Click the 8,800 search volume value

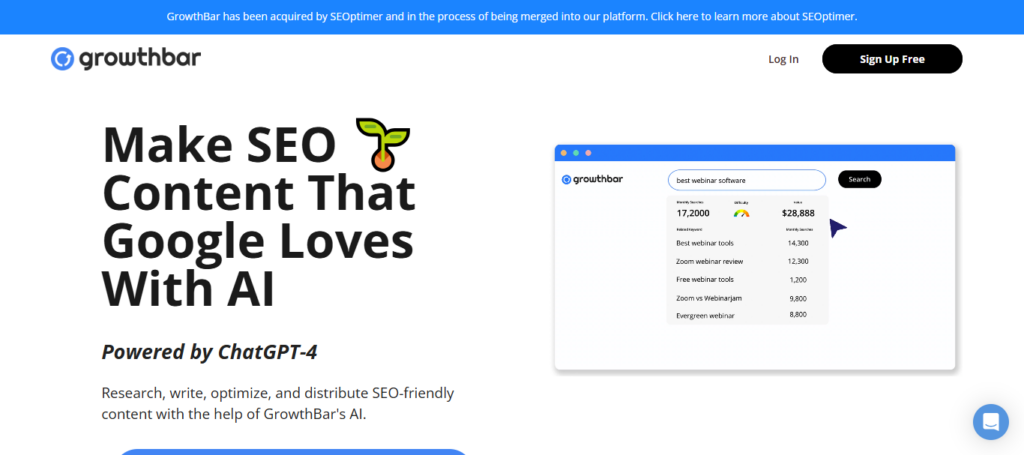tap(798, 315)
